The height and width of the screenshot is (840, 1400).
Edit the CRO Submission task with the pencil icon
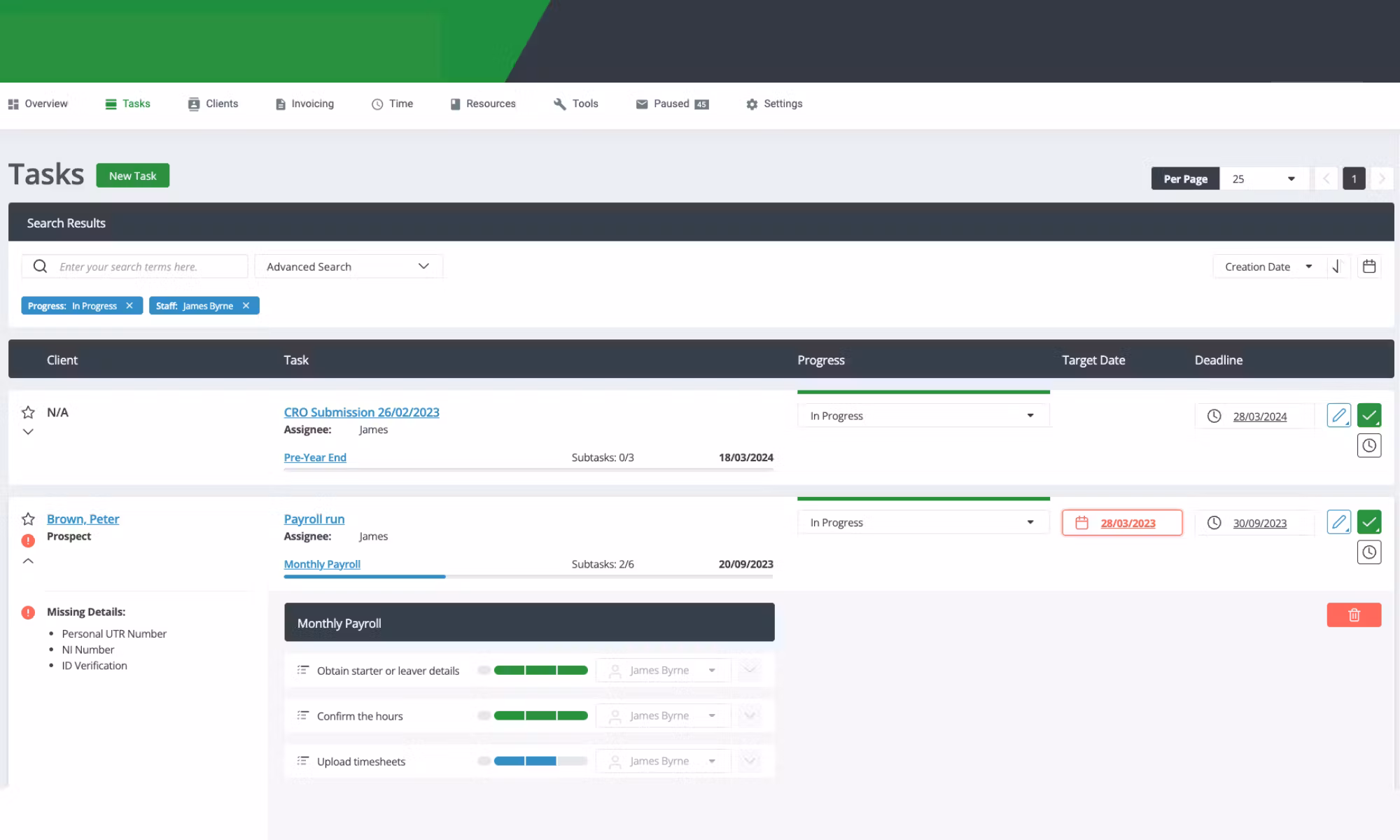click(1339, 415)
